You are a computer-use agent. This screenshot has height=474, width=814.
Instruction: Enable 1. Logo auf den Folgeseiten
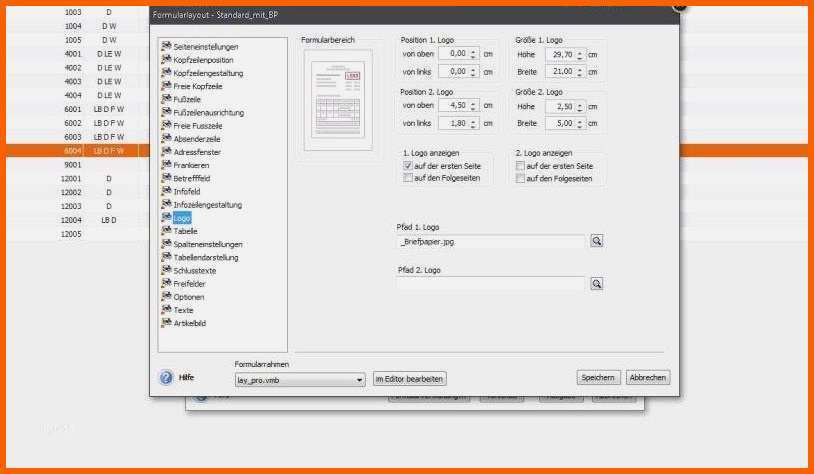click(x=408, y=178)
